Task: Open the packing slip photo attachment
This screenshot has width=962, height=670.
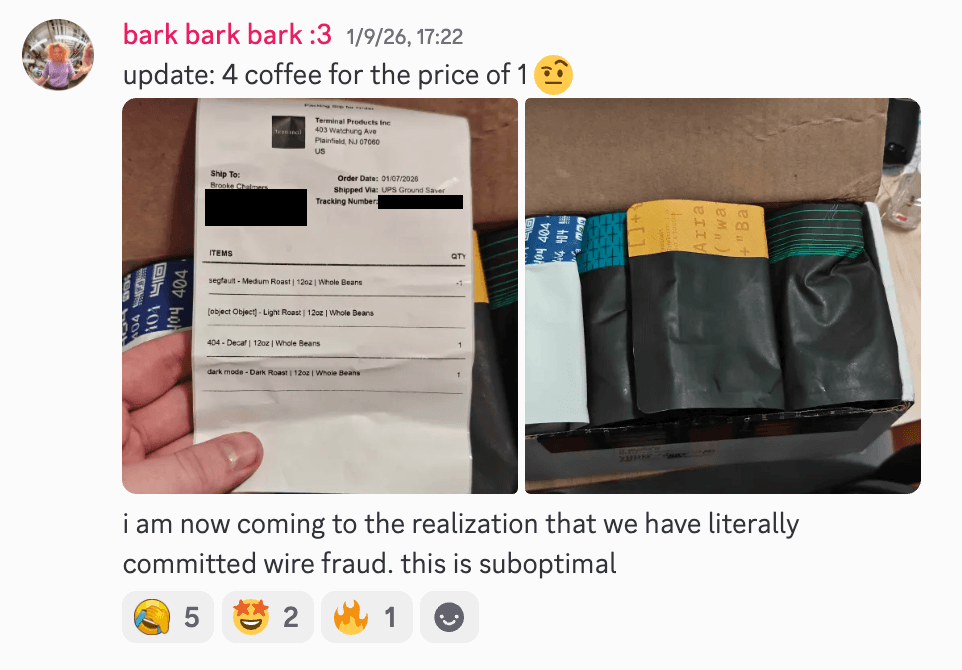Action: pos(320,296)
